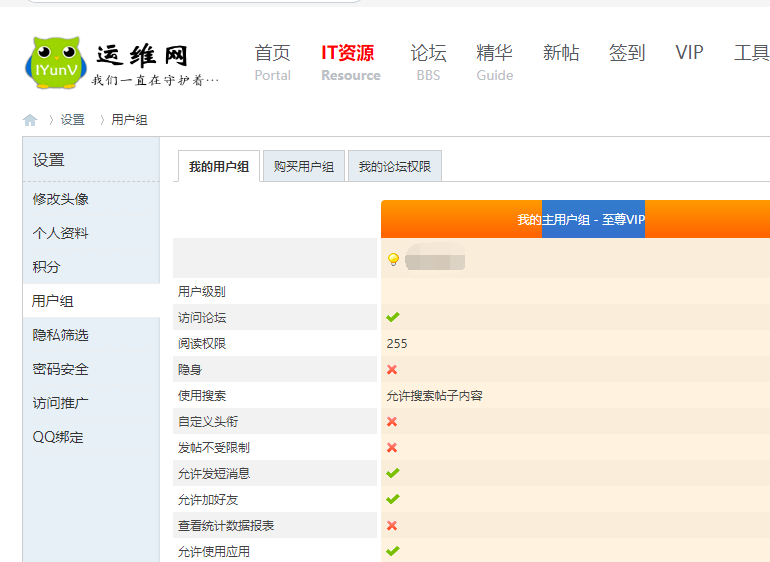770x562 pixels.
Task: Click the green check for 允许发短消息
Action: pyautogui.click(x=393, y=473)
